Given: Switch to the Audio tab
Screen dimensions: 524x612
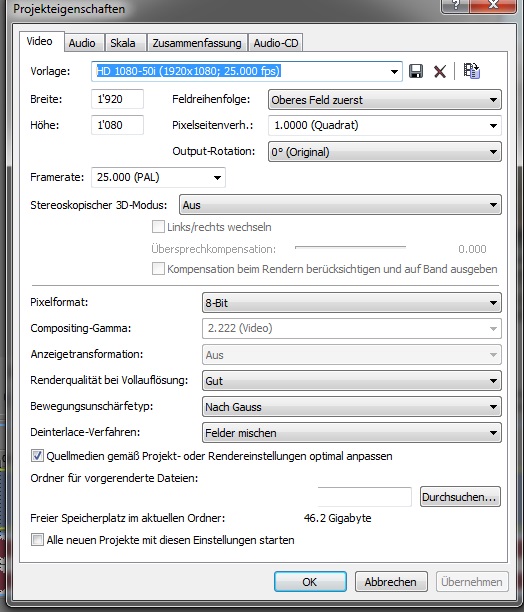Looking at the screenshot, I should click(82, 43).
